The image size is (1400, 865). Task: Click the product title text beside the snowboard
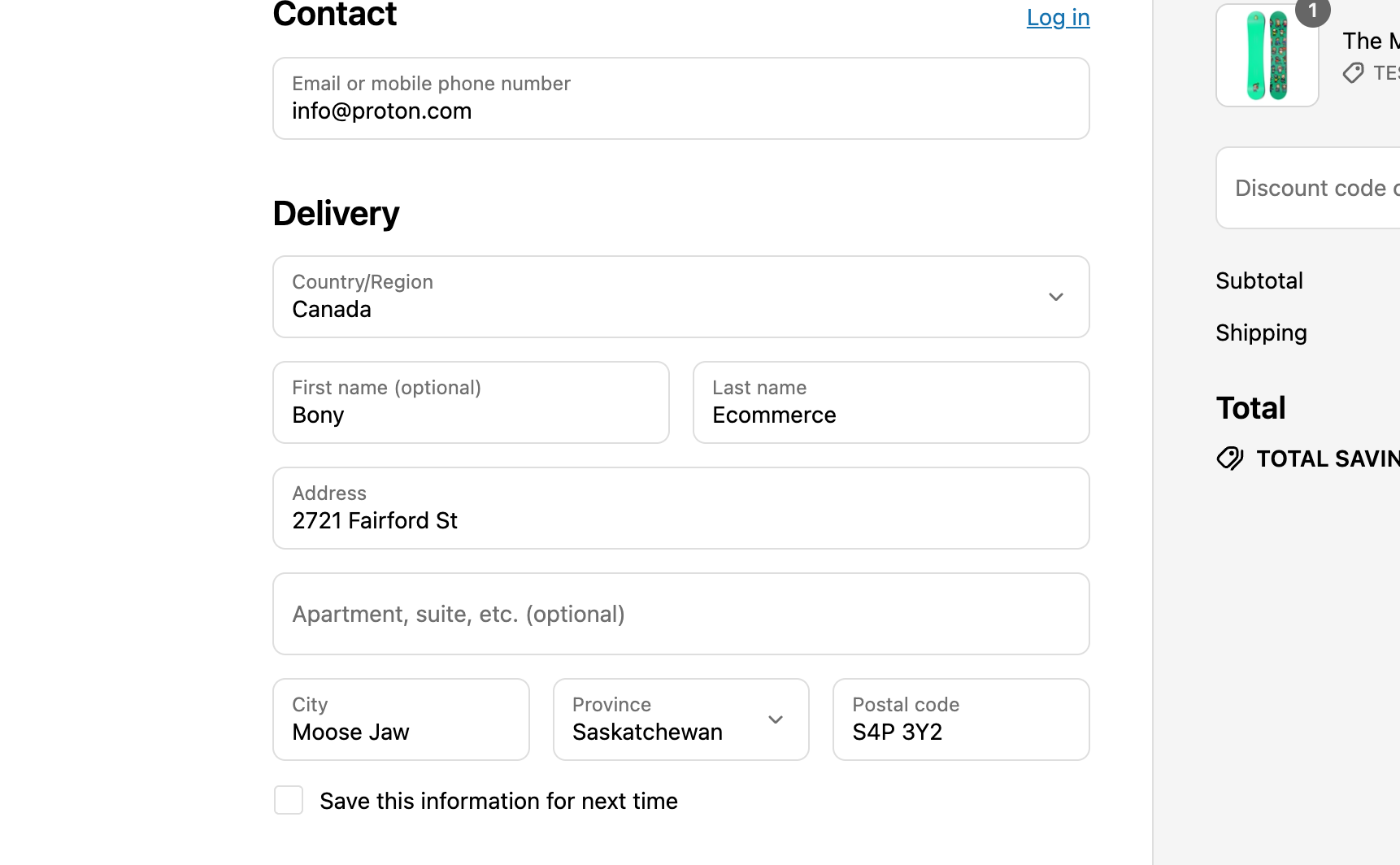(x=1371, y=41)
